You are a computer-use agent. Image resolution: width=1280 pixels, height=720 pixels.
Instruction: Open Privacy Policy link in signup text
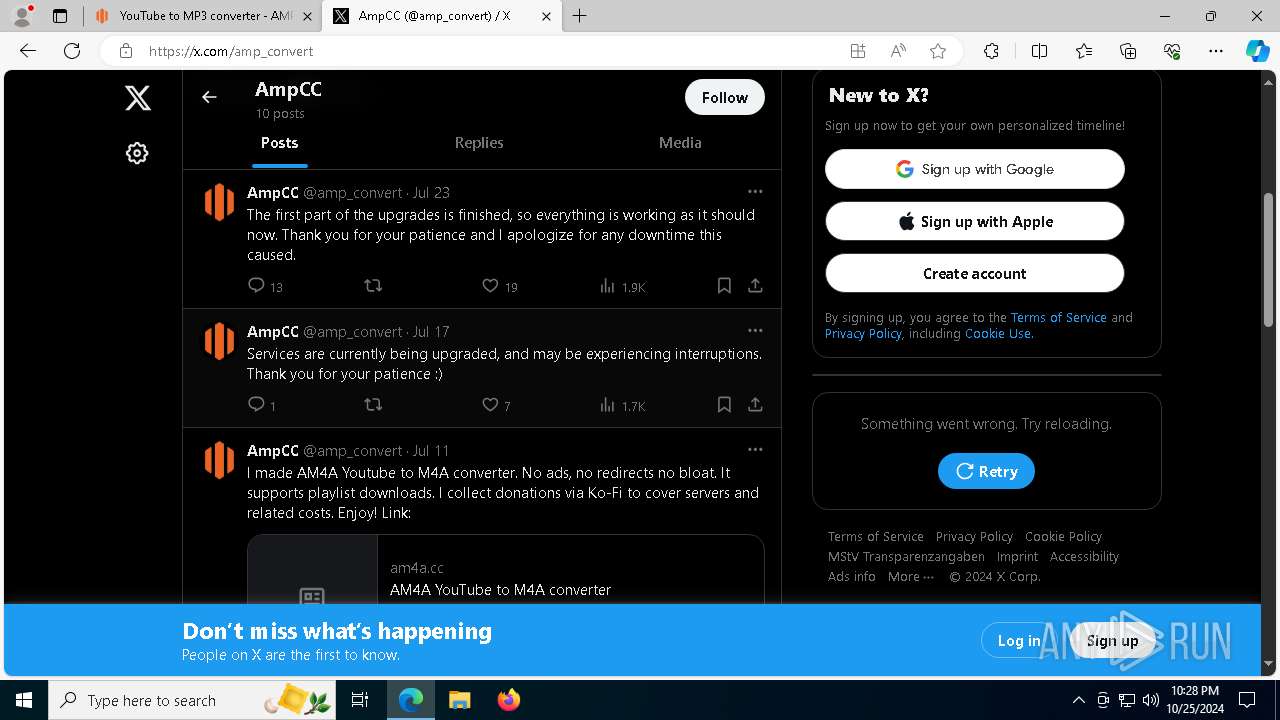[x=863, y=334]
